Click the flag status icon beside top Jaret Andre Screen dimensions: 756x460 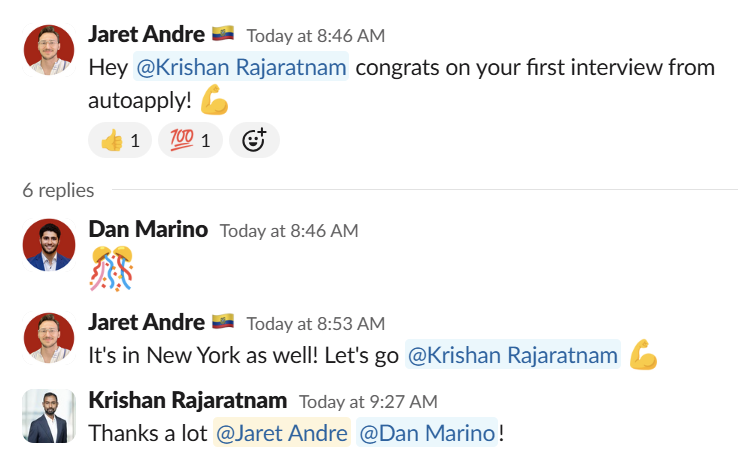tap(223, 33)
